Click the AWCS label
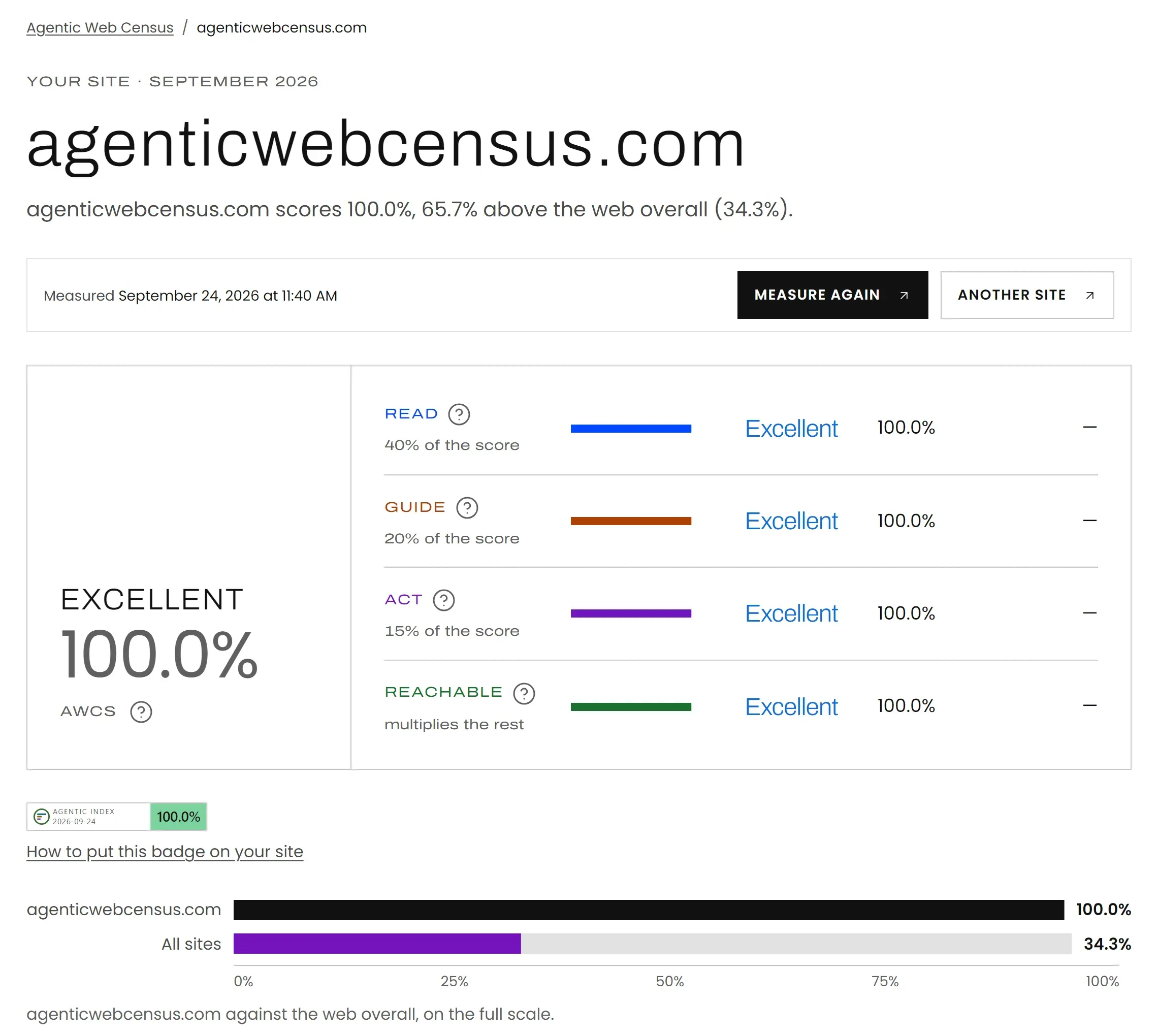This screenshot has width=1158, height=1036. click(88, 711)
